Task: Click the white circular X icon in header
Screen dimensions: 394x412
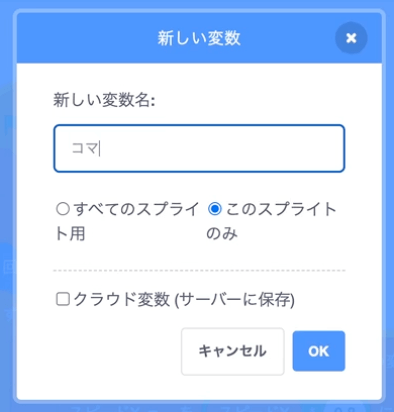Action: [x=351, y=38]
